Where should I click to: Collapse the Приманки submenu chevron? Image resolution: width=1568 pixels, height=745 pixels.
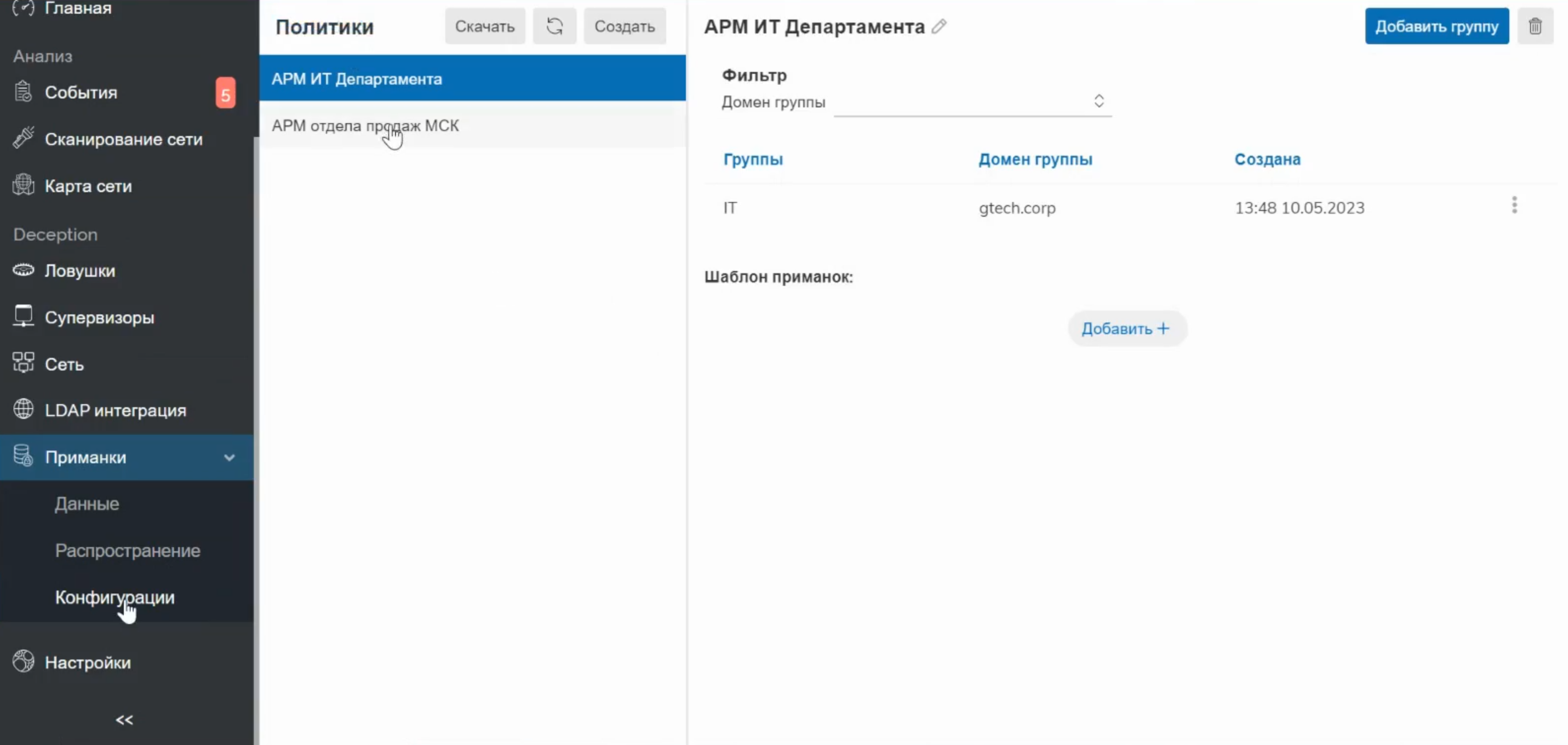point(229,458)
